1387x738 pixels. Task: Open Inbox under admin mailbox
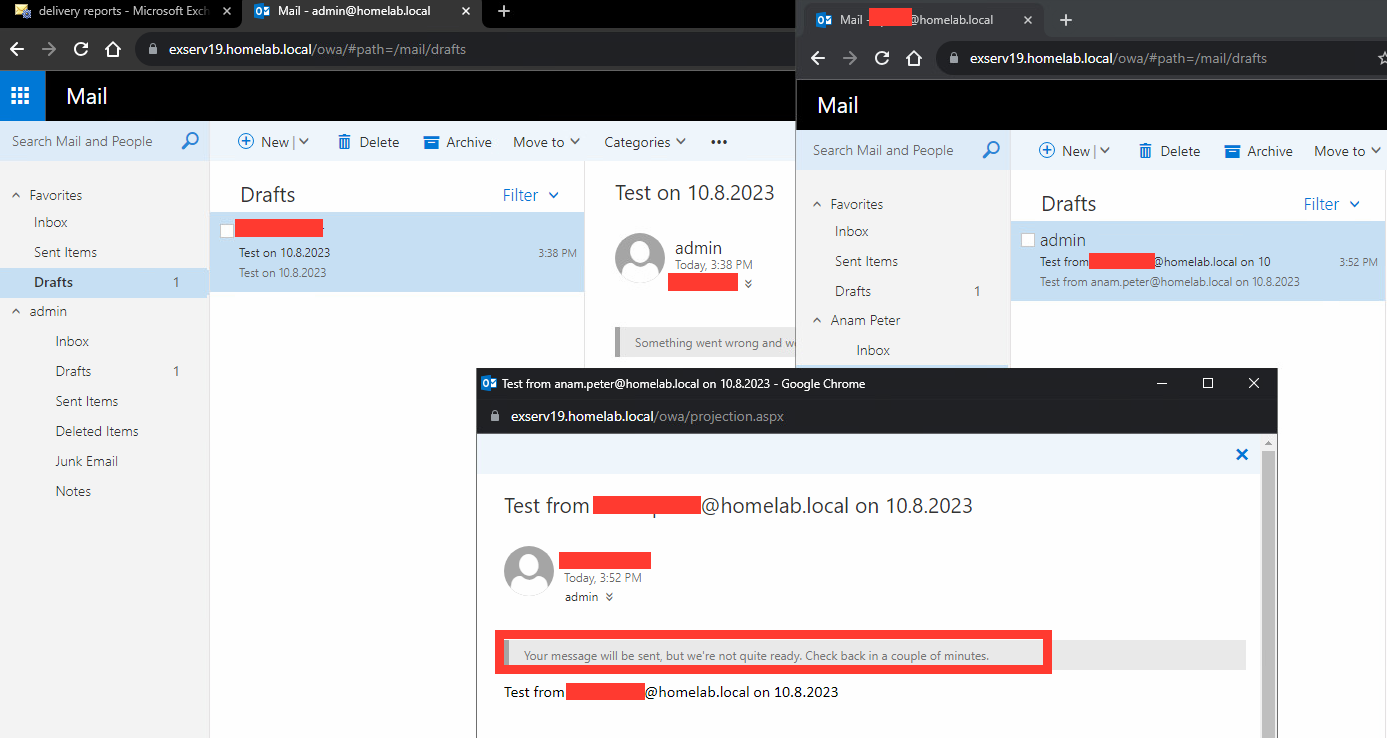pos(72,341)
